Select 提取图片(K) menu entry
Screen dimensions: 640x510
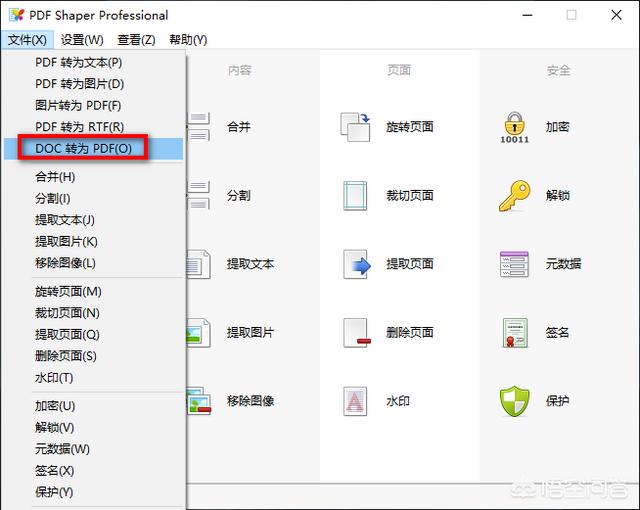(x=93, y=242)
